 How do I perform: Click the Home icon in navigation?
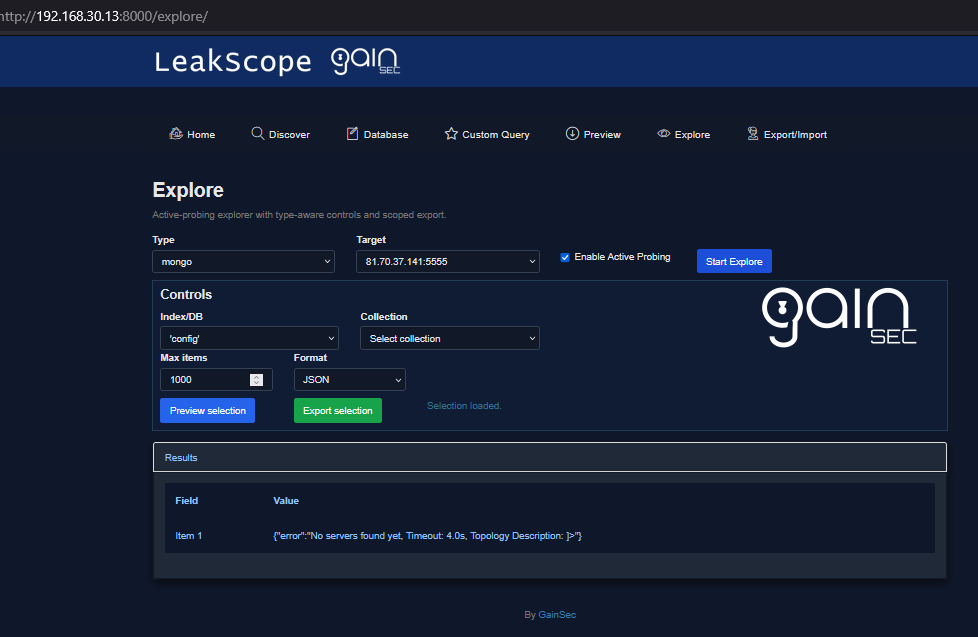point(176,134)
